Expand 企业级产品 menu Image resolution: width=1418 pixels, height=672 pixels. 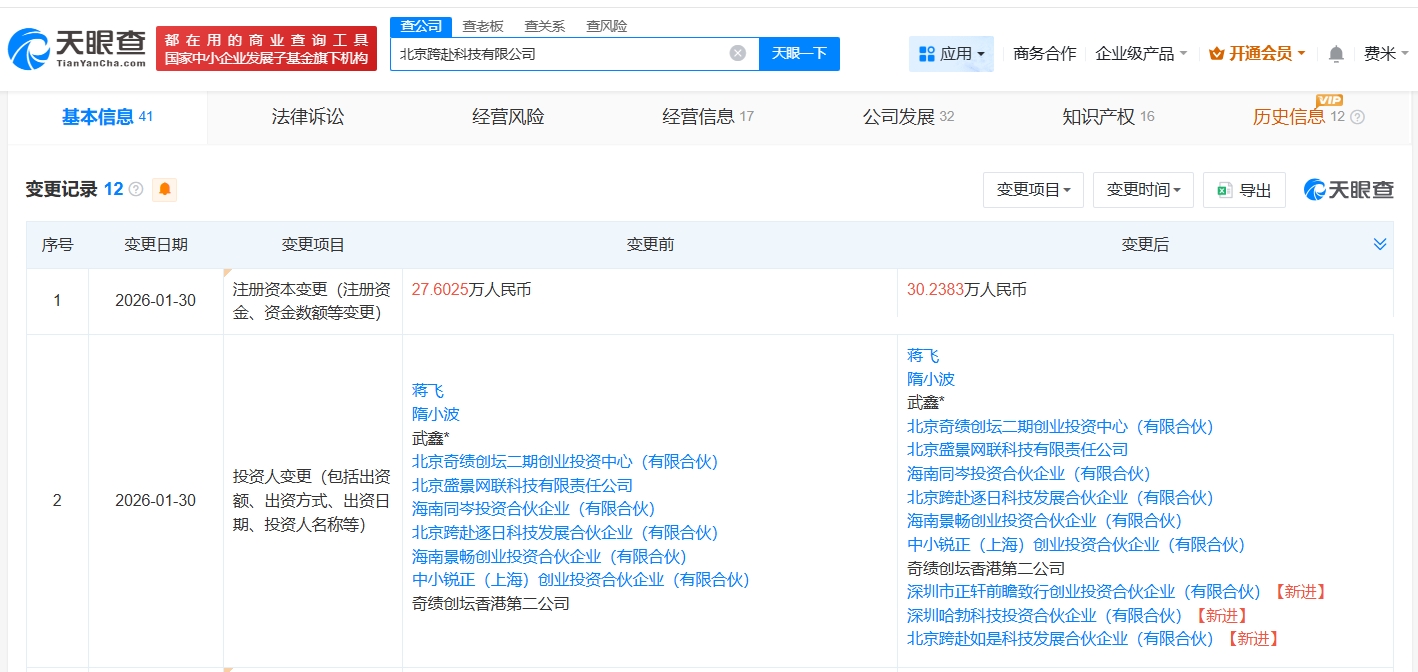pos(1141,54)
